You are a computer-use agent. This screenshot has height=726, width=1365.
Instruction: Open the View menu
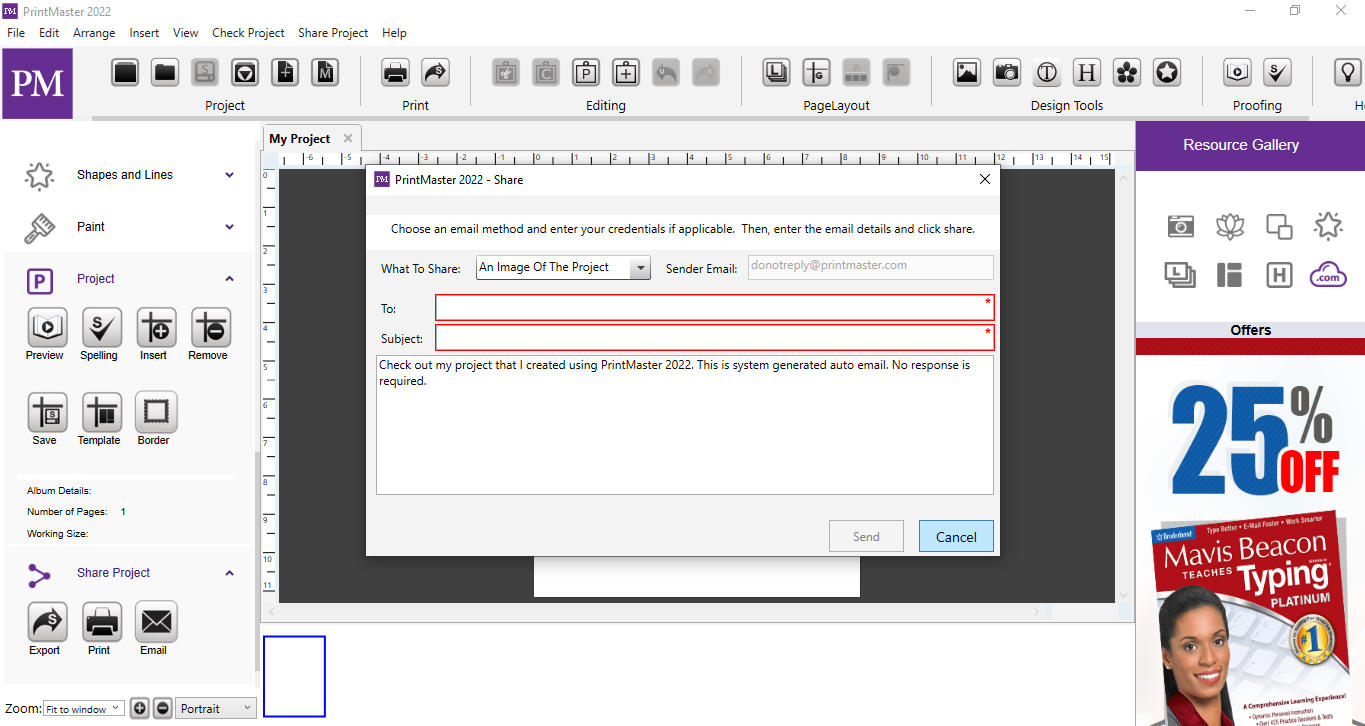[186, 33]
